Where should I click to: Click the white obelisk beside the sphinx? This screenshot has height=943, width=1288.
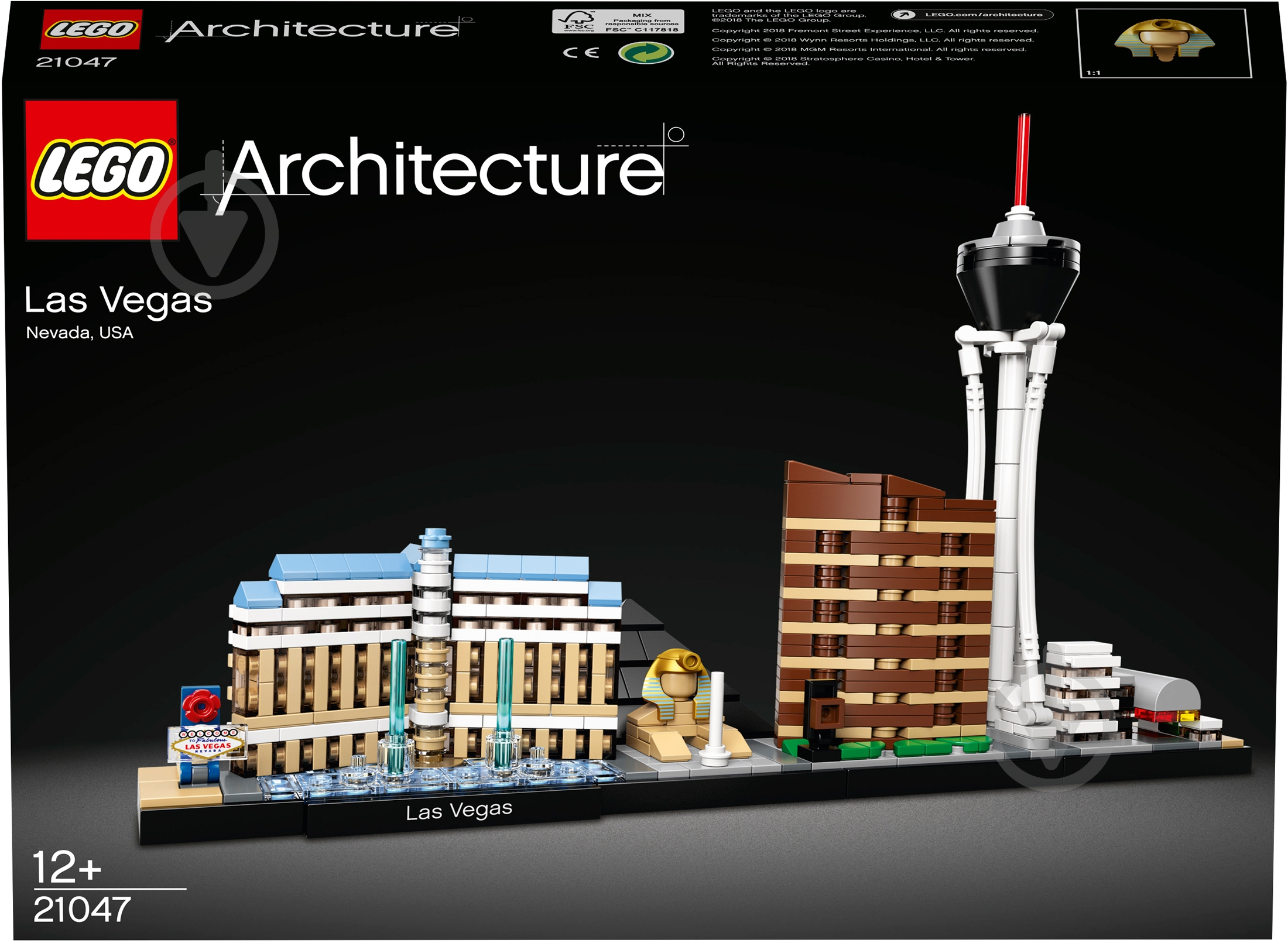click(x=717, y=719)
